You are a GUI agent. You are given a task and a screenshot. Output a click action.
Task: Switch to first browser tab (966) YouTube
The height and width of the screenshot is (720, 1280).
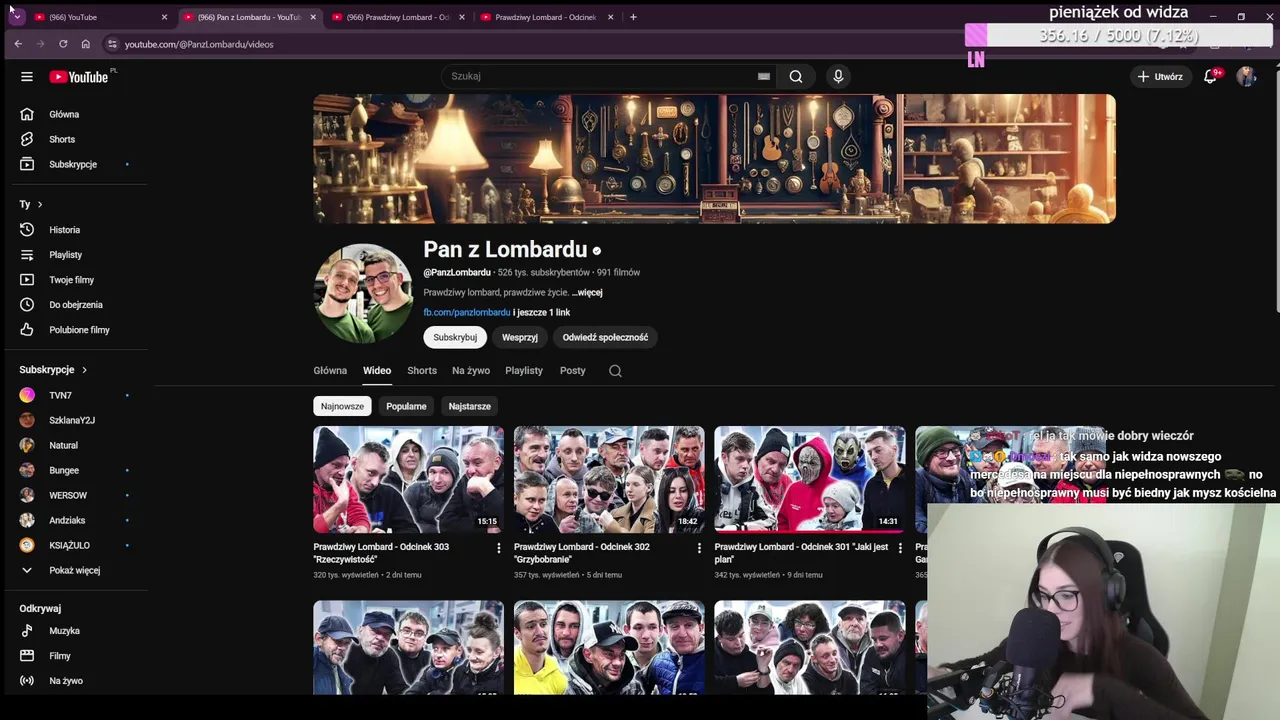pyautogui.click(x=100, y=17)
